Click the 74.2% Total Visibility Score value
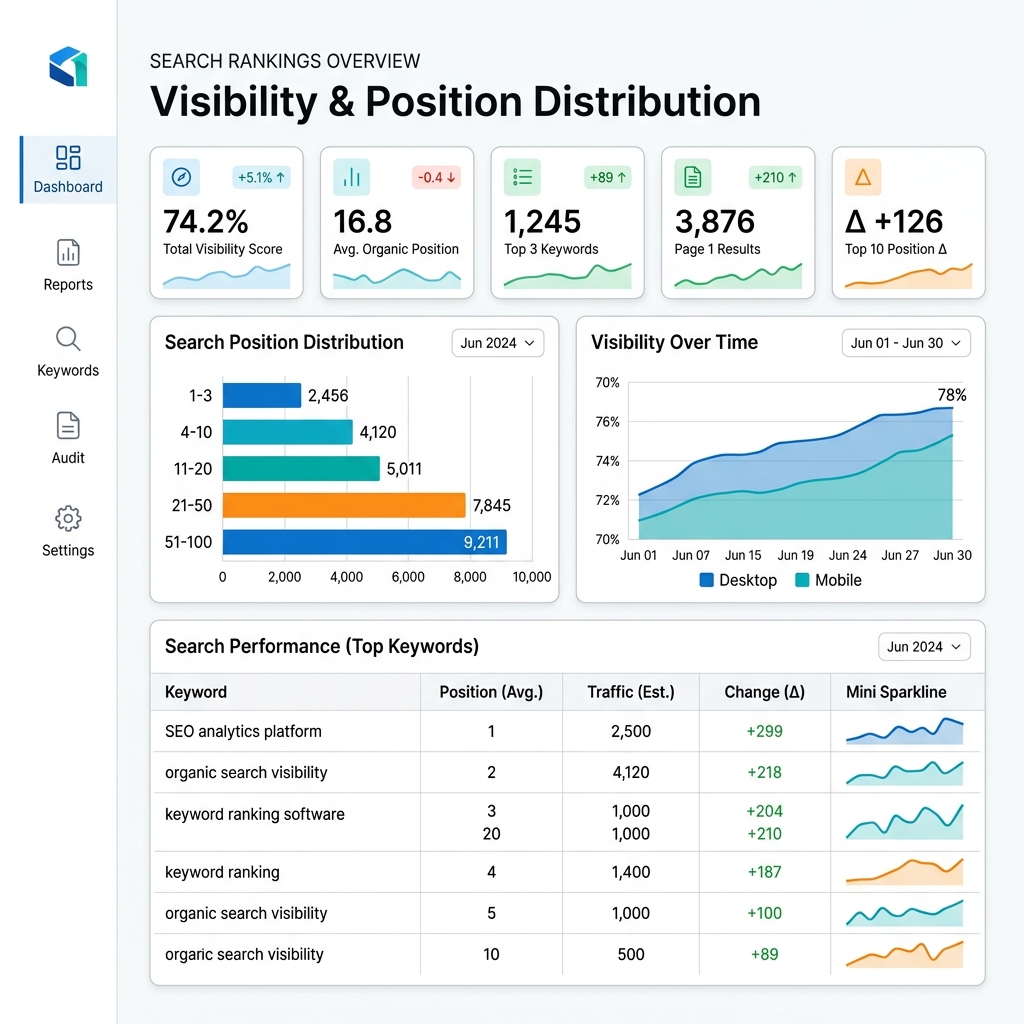Image resolution: width=1024 pixels, height=1024 pixels. point(206,221)
